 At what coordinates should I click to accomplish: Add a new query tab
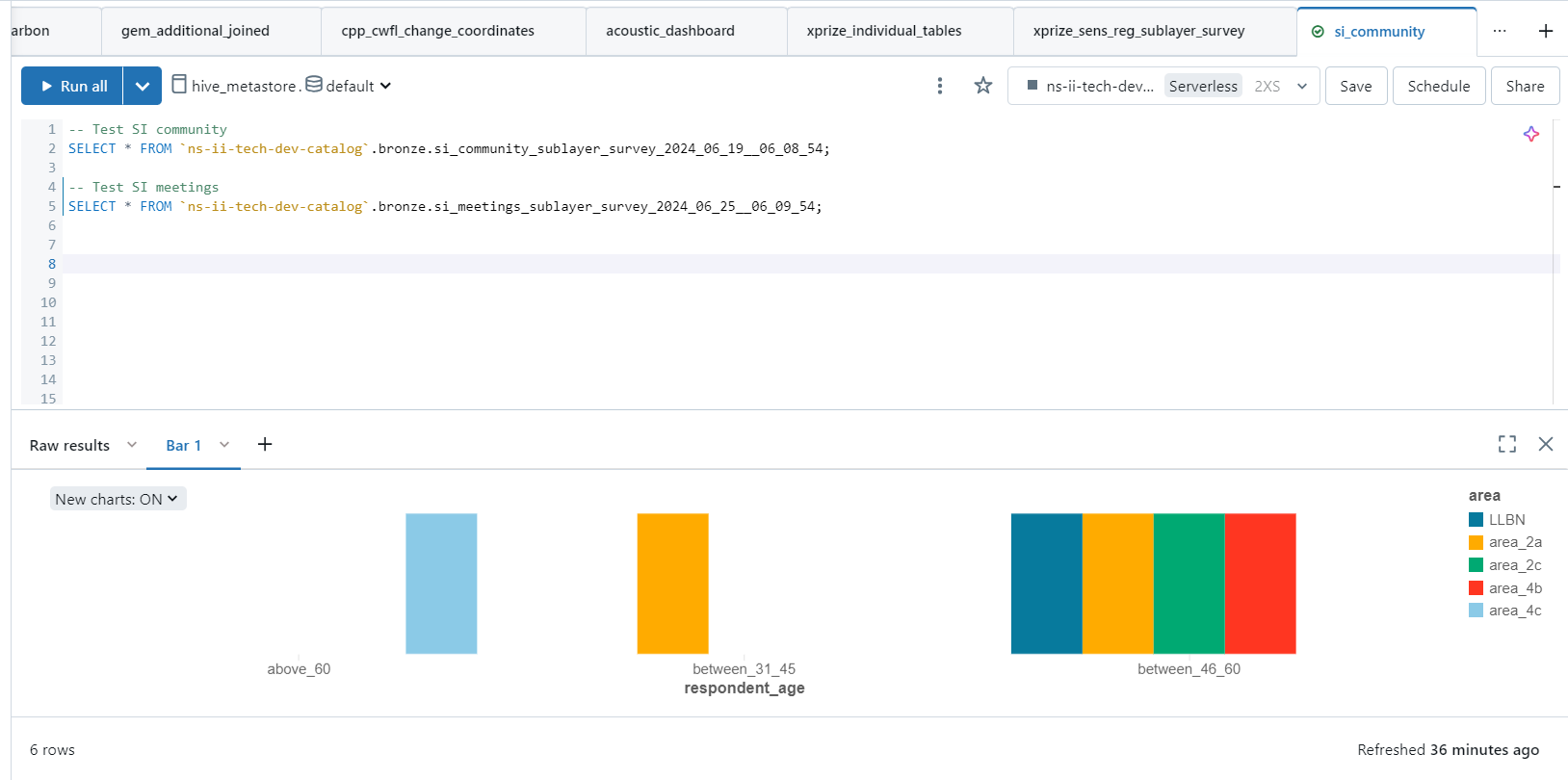click(1546, 31)
